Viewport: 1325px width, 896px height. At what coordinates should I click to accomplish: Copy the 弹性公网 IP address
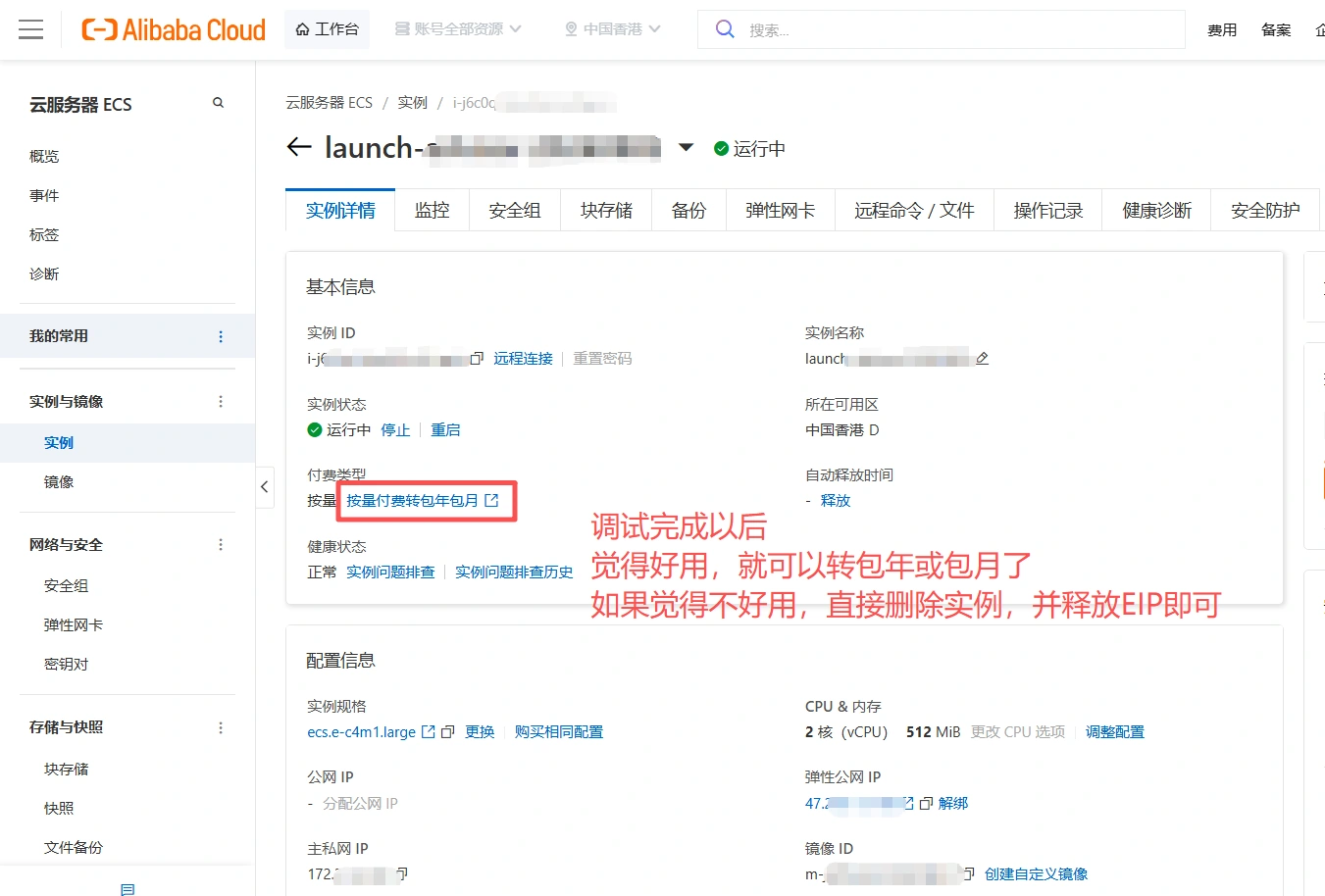coord(926,804)
